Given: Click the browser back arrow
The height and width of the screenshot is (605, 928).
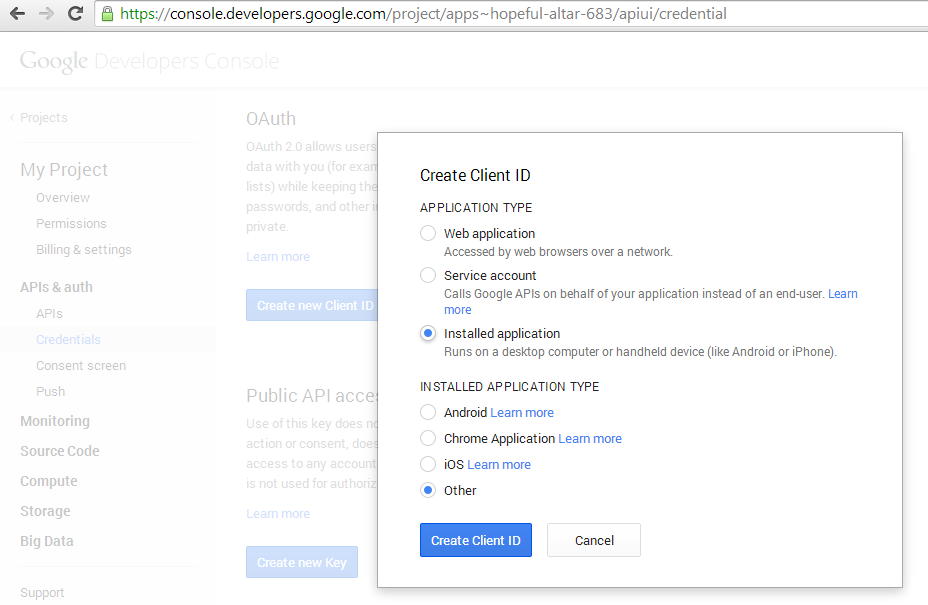Looking at the screenshot, I should 17,14.
